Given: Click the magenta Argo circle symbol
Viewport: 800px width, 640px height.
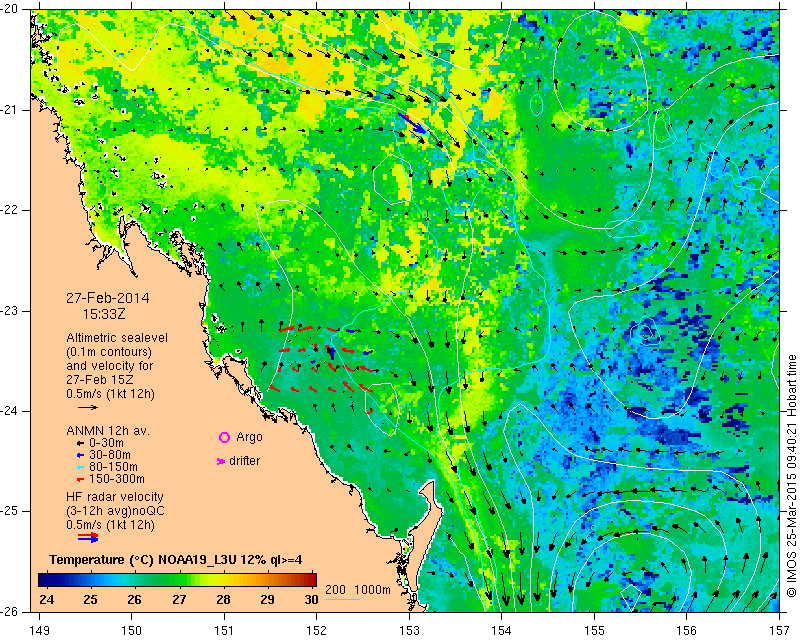Looking at the screenshot, I should pyautogui.click(x=224, y=437).
